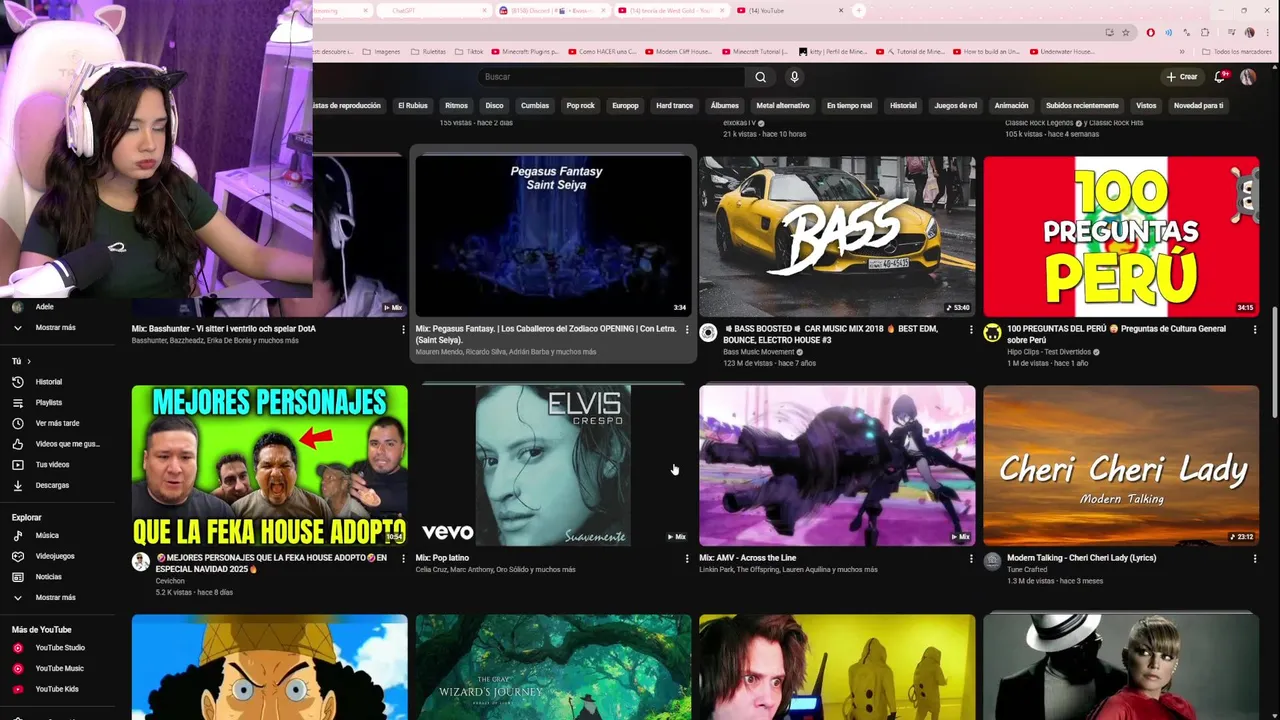This screenshot has width=1280, height=720.
Task: Open the Tune Crafted channel avatar
Action: pos(992,562)
